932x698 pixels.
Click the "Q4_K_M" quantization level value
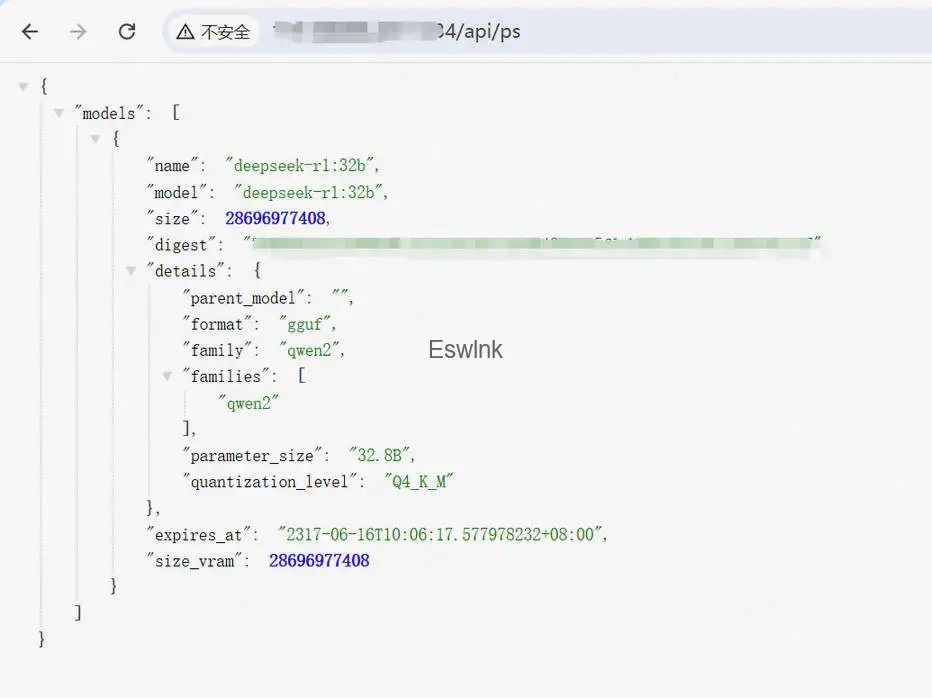pos(420,482)
